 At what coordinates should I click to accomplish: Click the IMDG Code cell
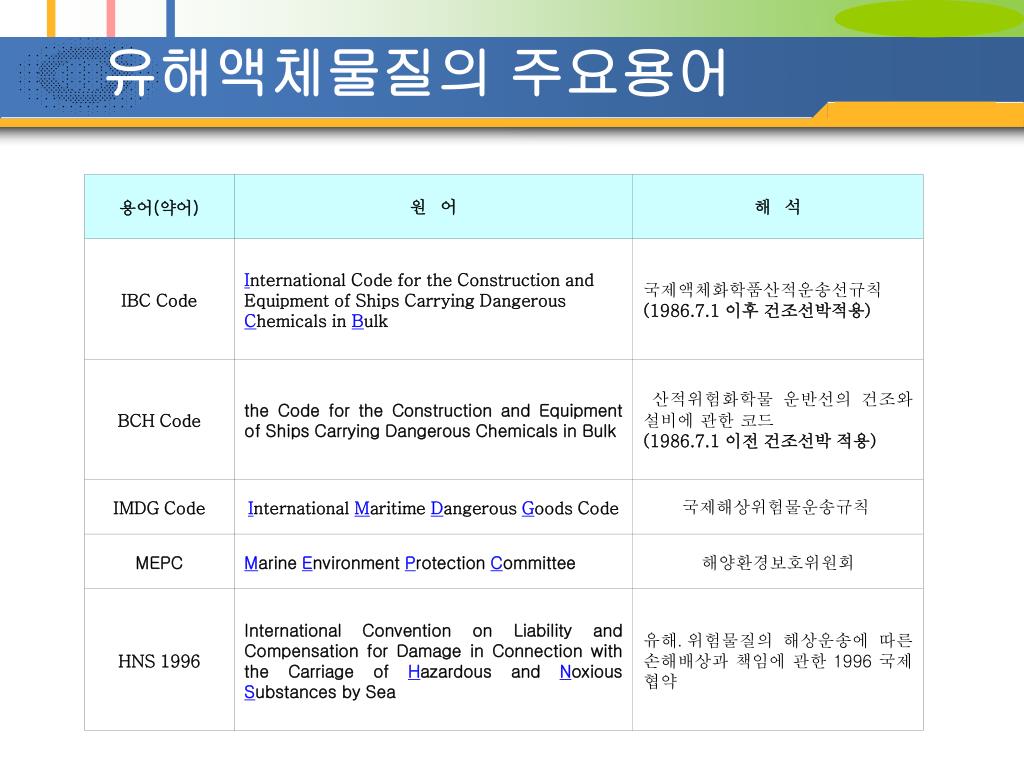[x=159, y=508]
